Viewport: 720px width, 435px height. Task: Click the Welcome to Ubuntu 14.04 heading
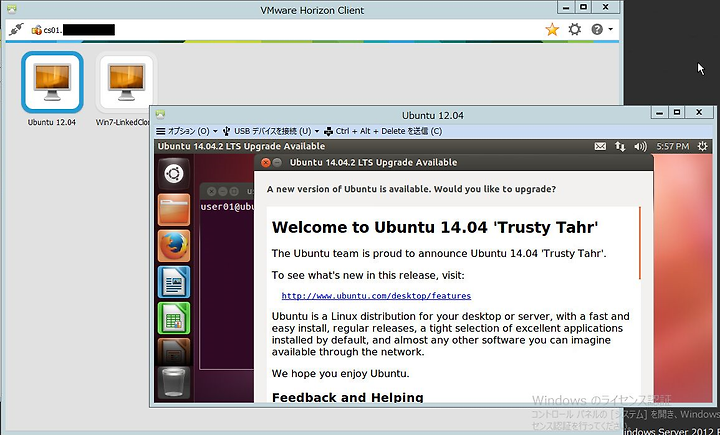click(x=435, y=227)
